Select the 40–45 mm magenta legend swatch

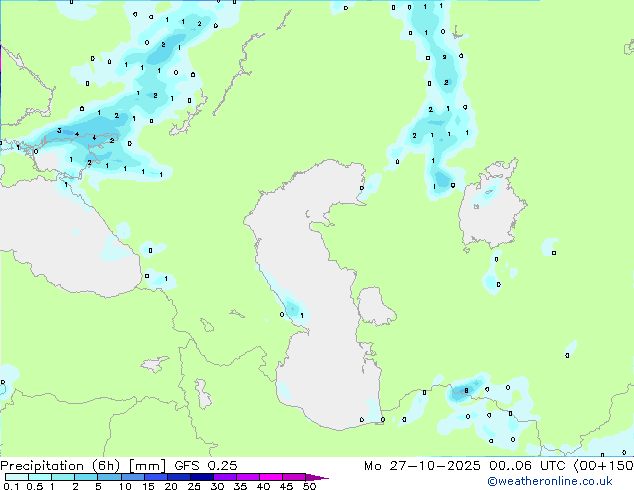(271, 477)
